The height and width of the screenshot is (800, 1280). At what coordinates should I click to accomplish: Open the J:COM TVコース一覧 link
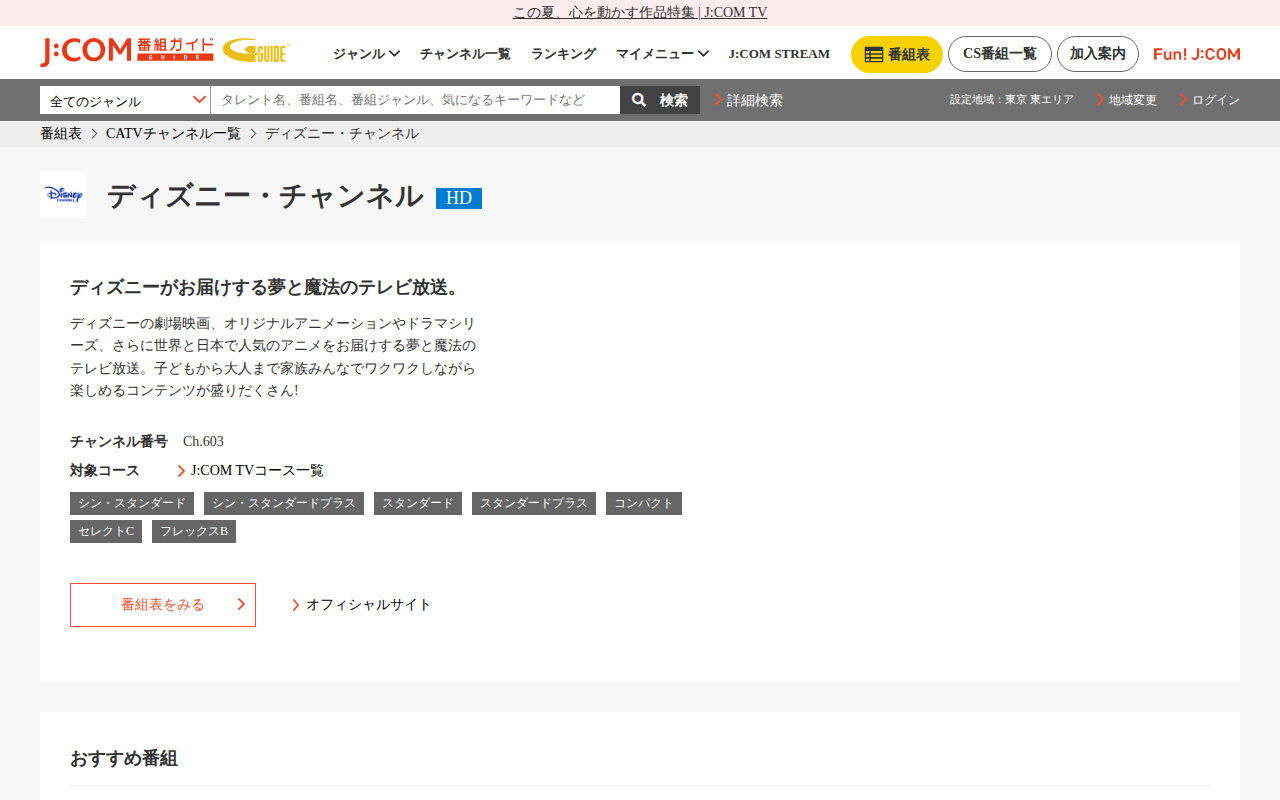251,471
